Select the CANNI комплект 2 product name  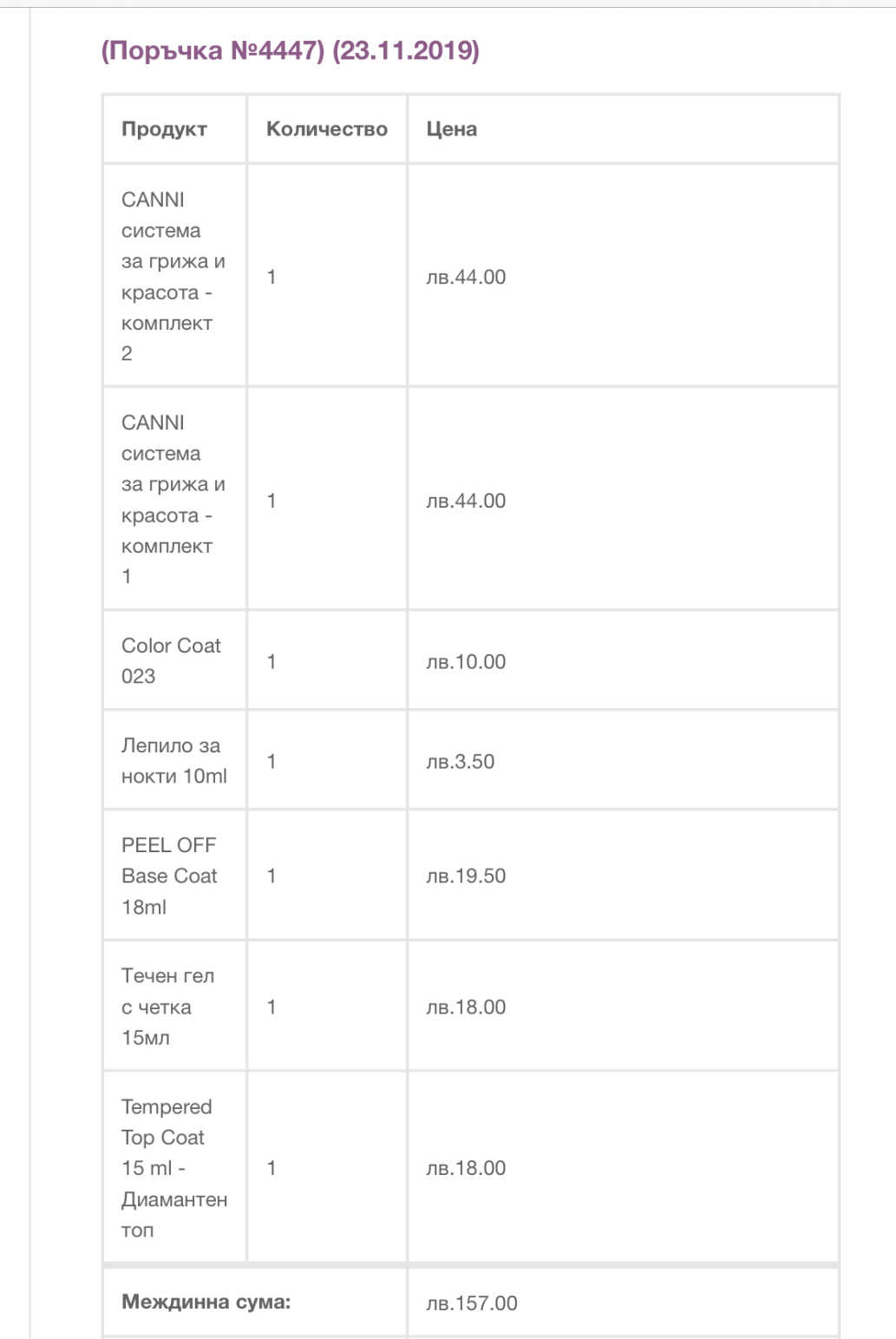click(172, 276)
